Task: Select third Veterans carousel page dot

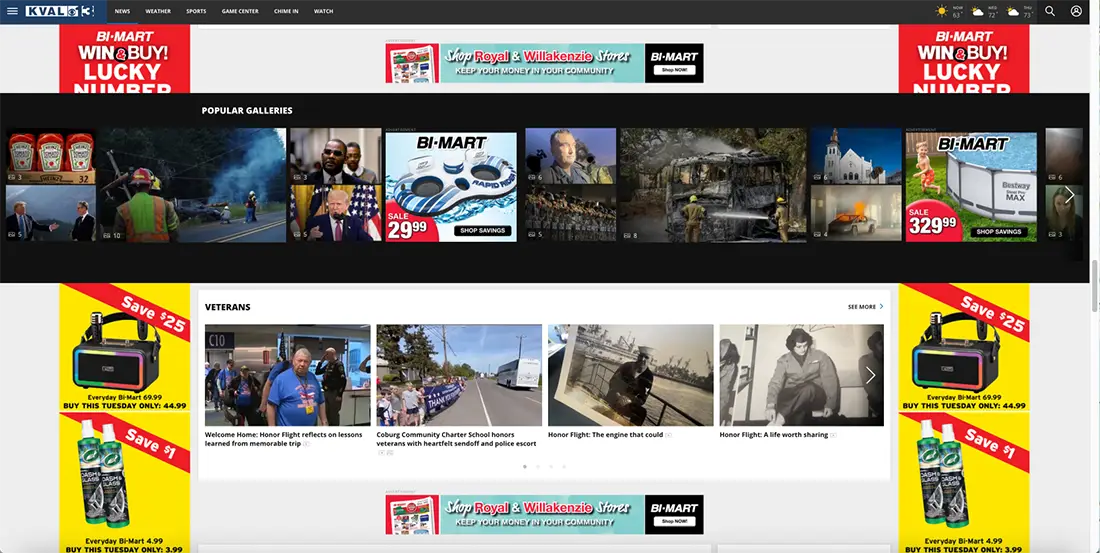Action: [551, 467]
